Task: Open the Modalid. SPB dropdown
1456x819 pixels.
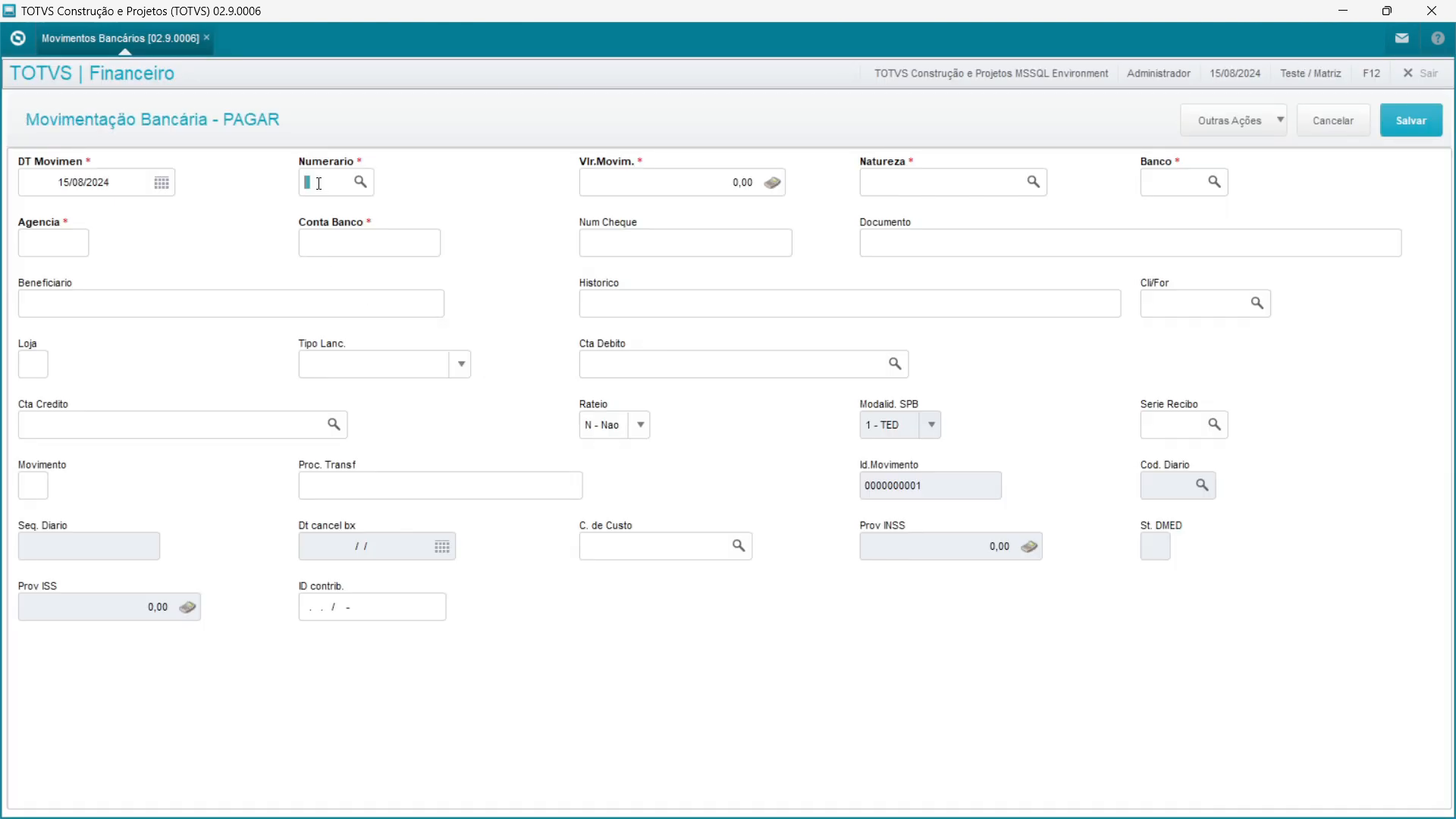Action: click(x=931, y=425)
